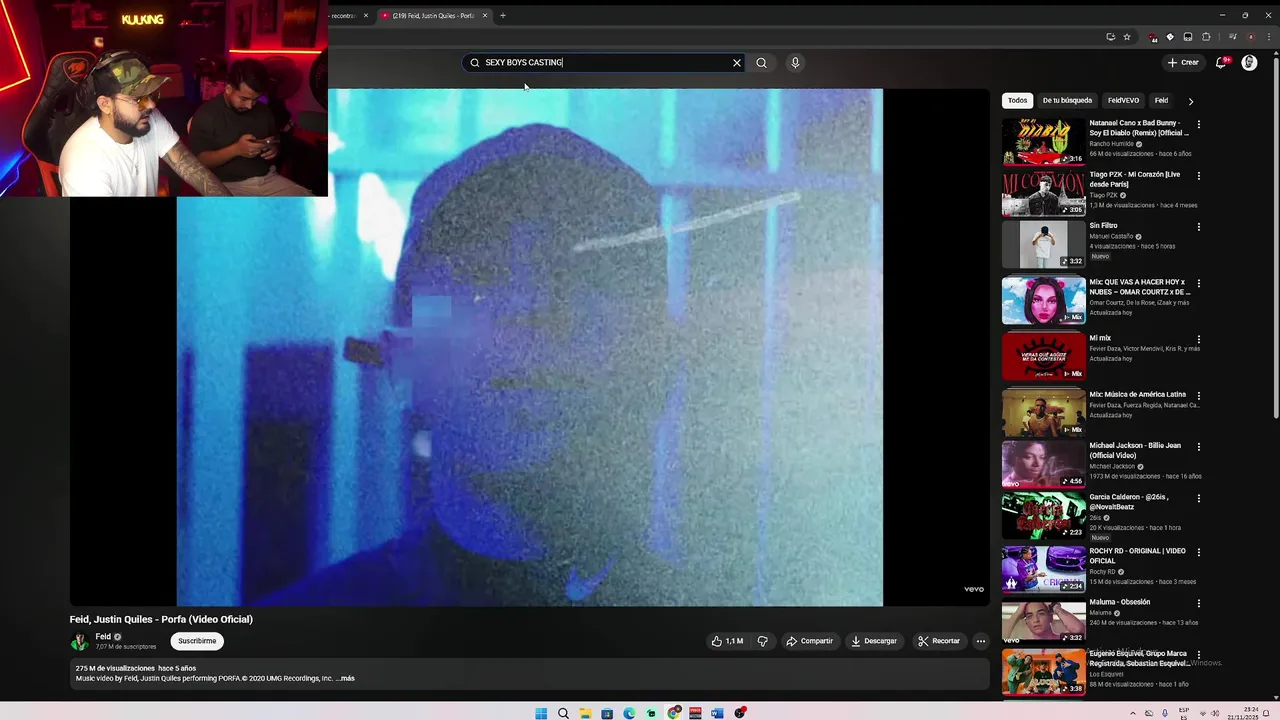Open options for Tiago PZK Mi Corazón

tap(1199, 175)
